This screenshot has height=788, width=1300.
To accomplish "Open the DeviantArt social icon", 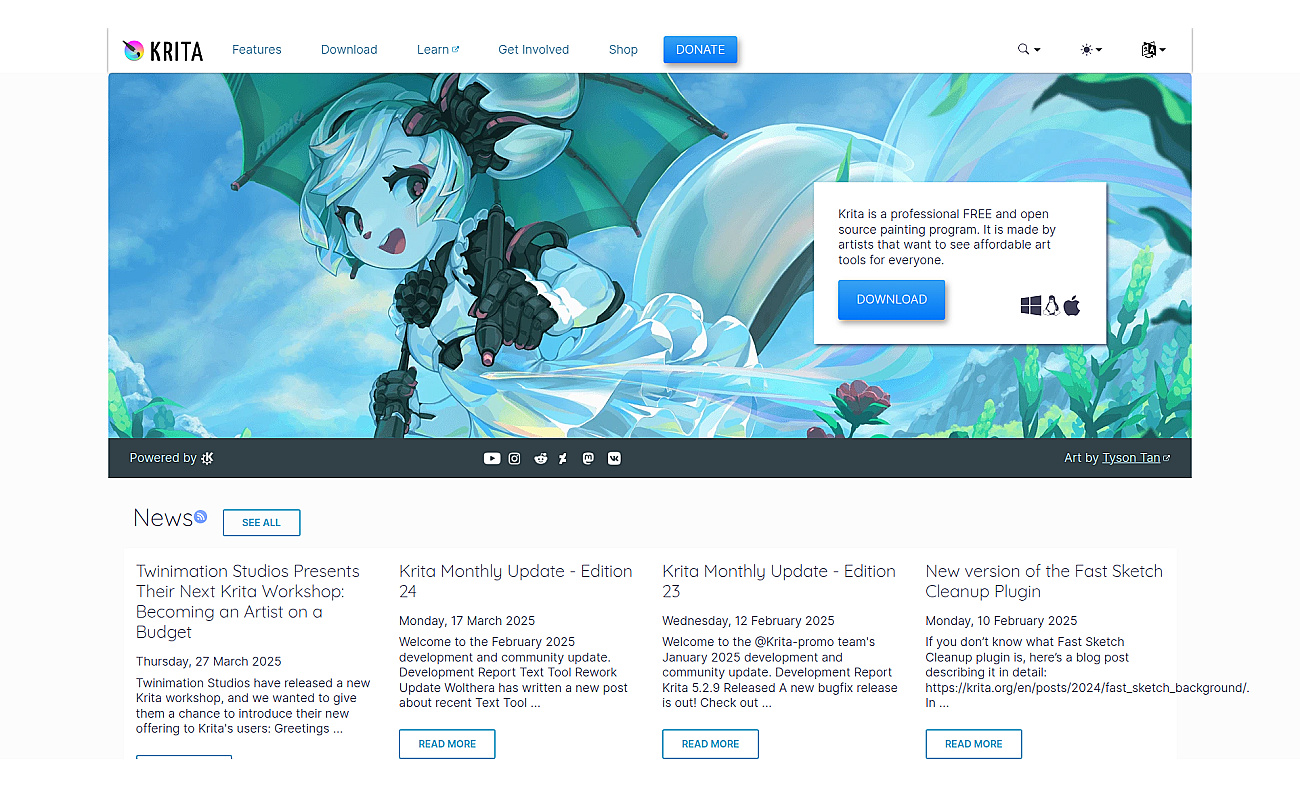I will (x=563, y=458).
